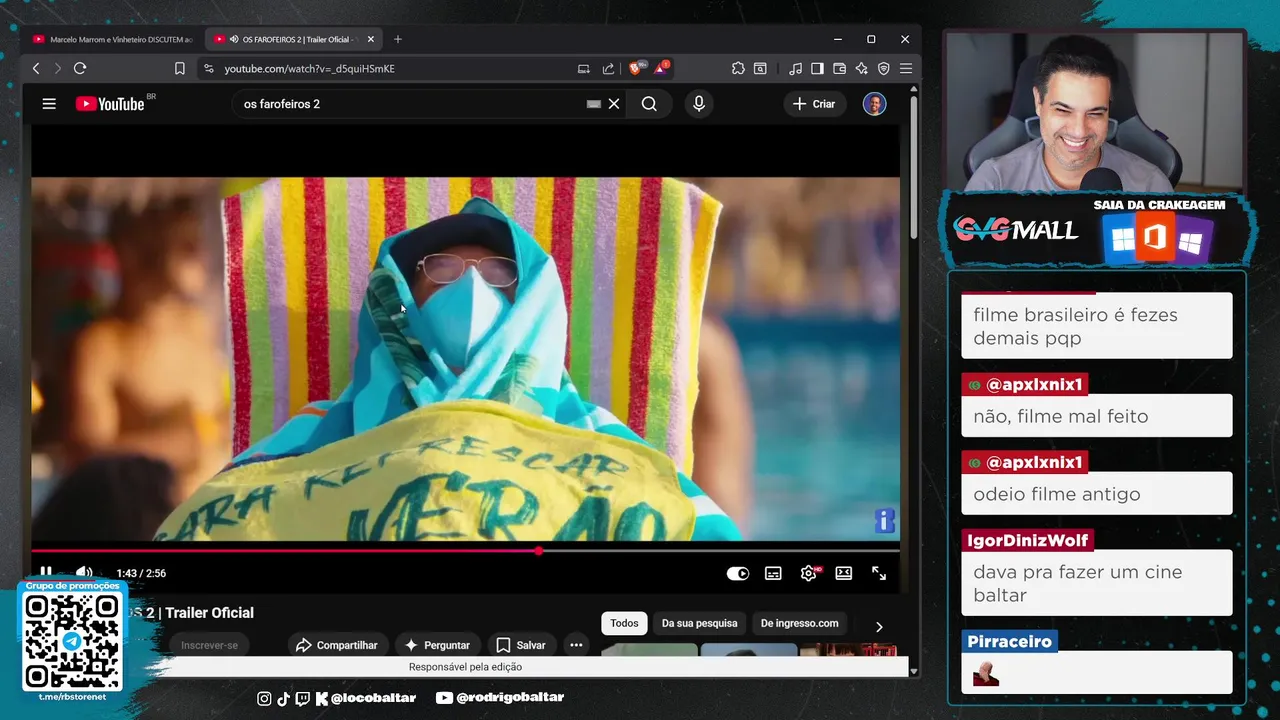The height and width of the screenshot is (720, 1280).
Task: View site settings icon beside the URL
Action: coord(208,68)
